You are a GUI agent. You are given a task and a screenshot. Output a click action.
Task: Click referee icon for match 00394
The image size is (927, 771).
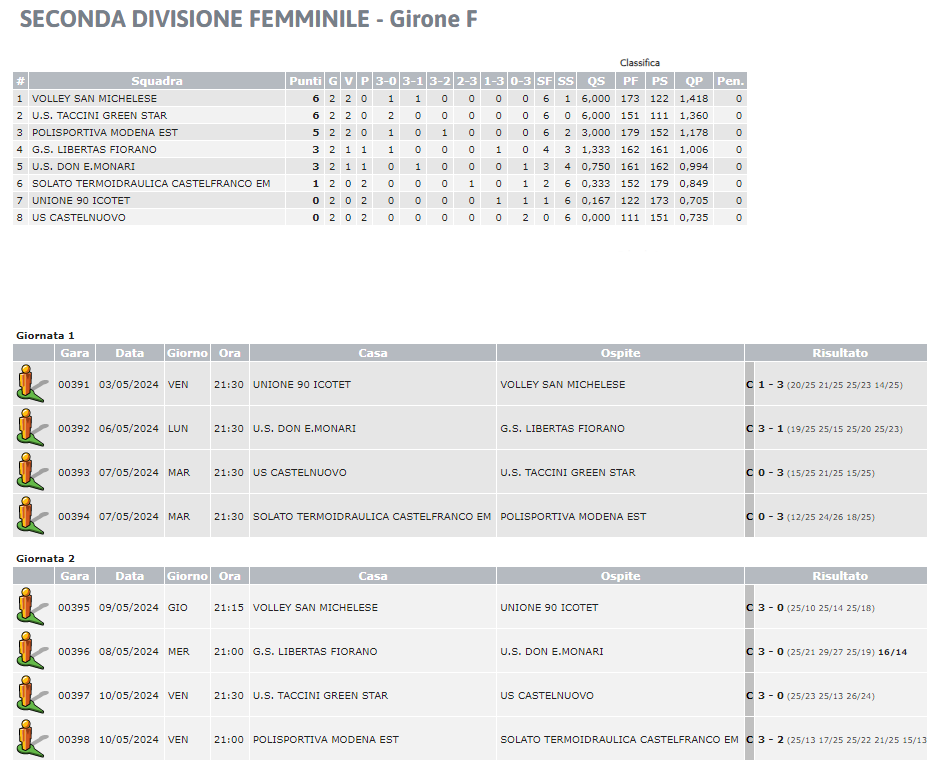32,516
